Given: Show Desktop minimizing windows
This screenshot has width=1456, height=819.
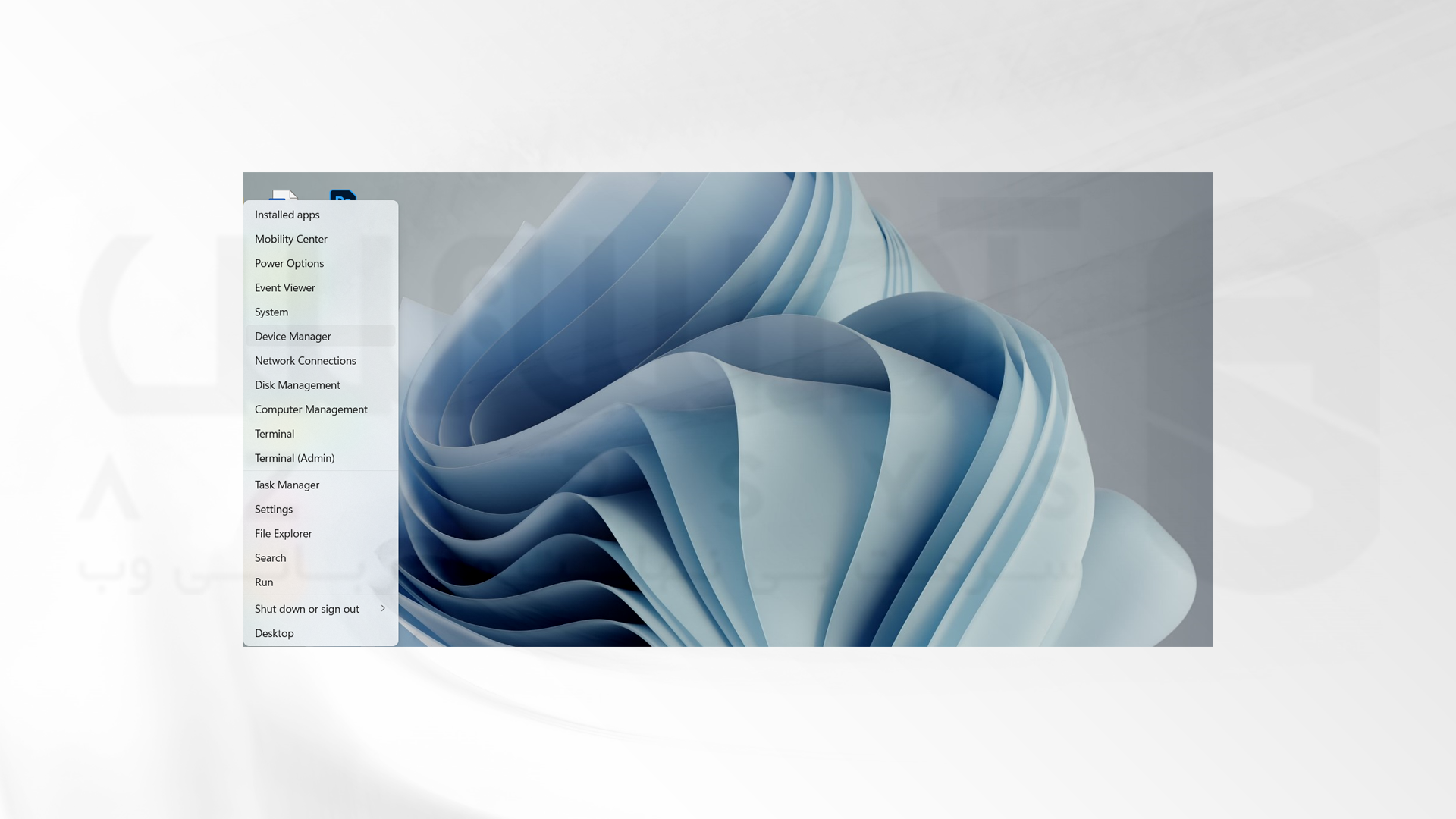Looking at the screenshot, I should [273, 632].
